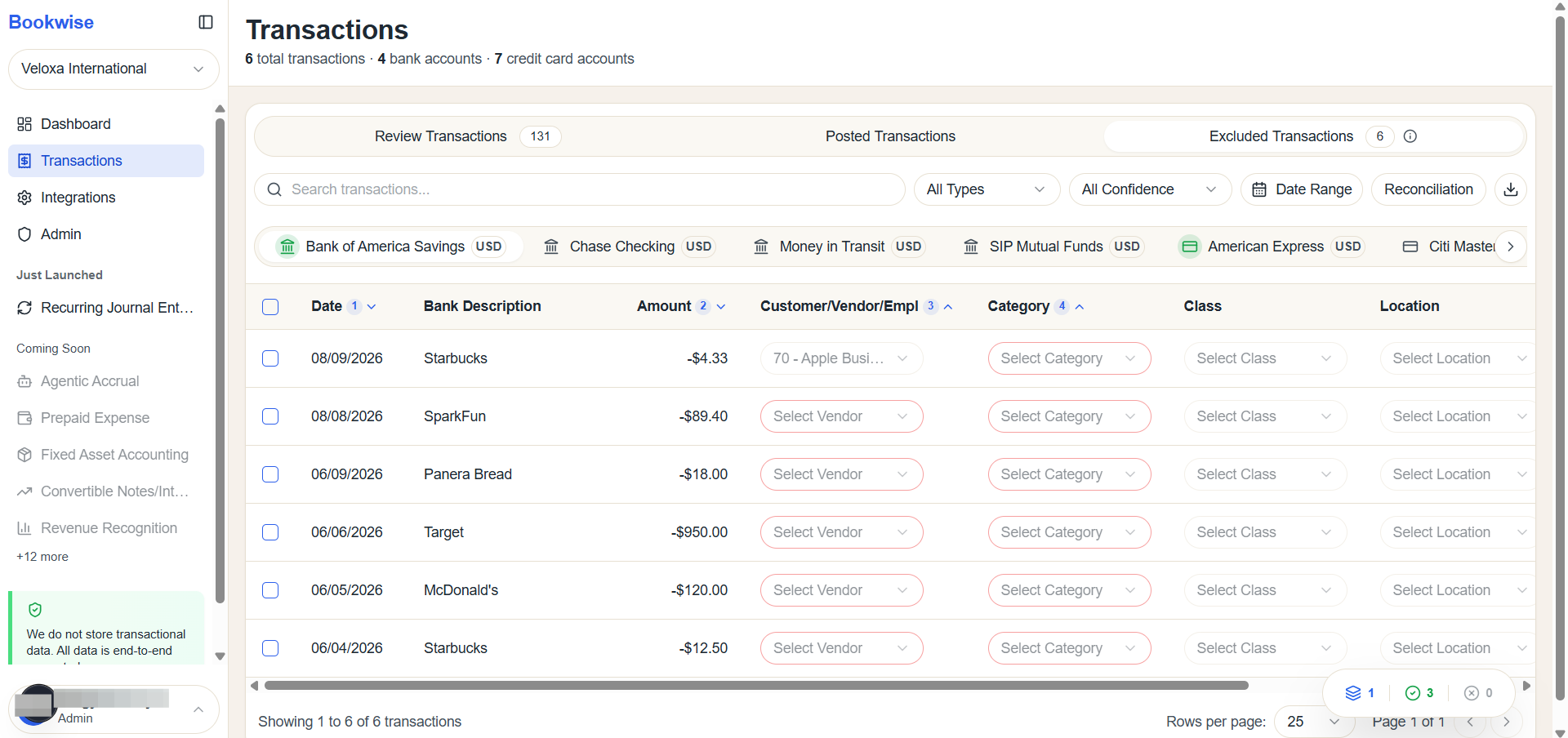This screenshot has width=1568, height=738.
Task: Open the All Types filter dropdown
Action: [x=987, y=189]
